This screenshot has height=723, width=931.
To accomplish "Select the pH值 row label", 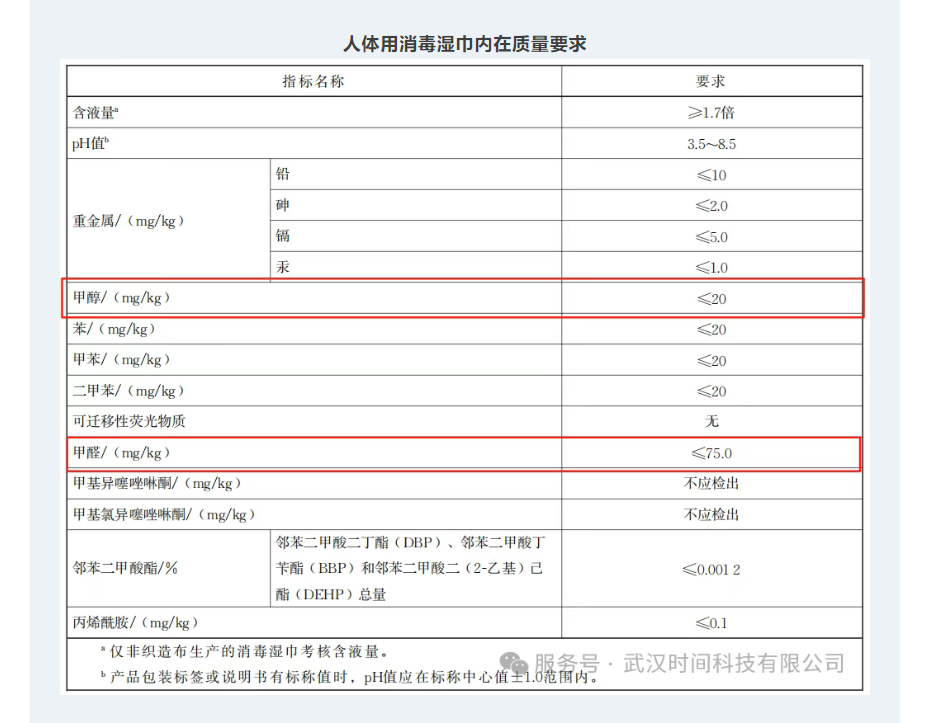I will pyautogui.click(x=90, y=144).
